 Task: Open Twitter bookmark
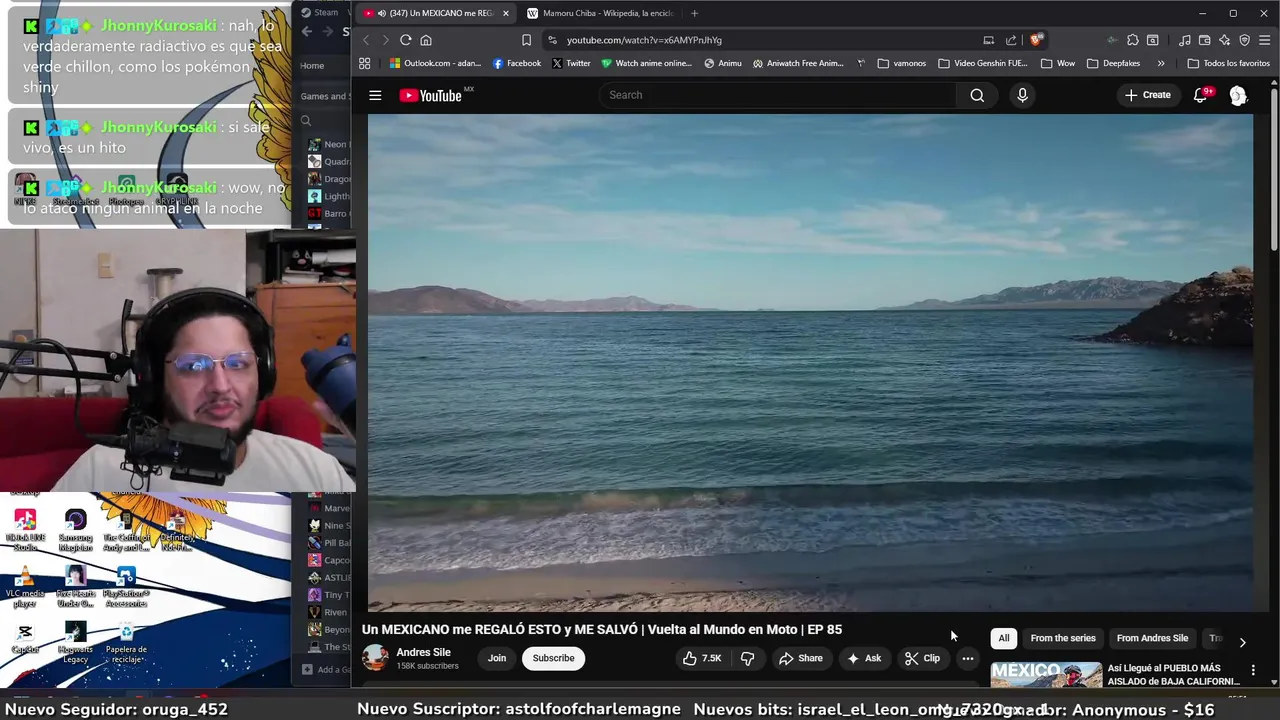tap(571, 63)
